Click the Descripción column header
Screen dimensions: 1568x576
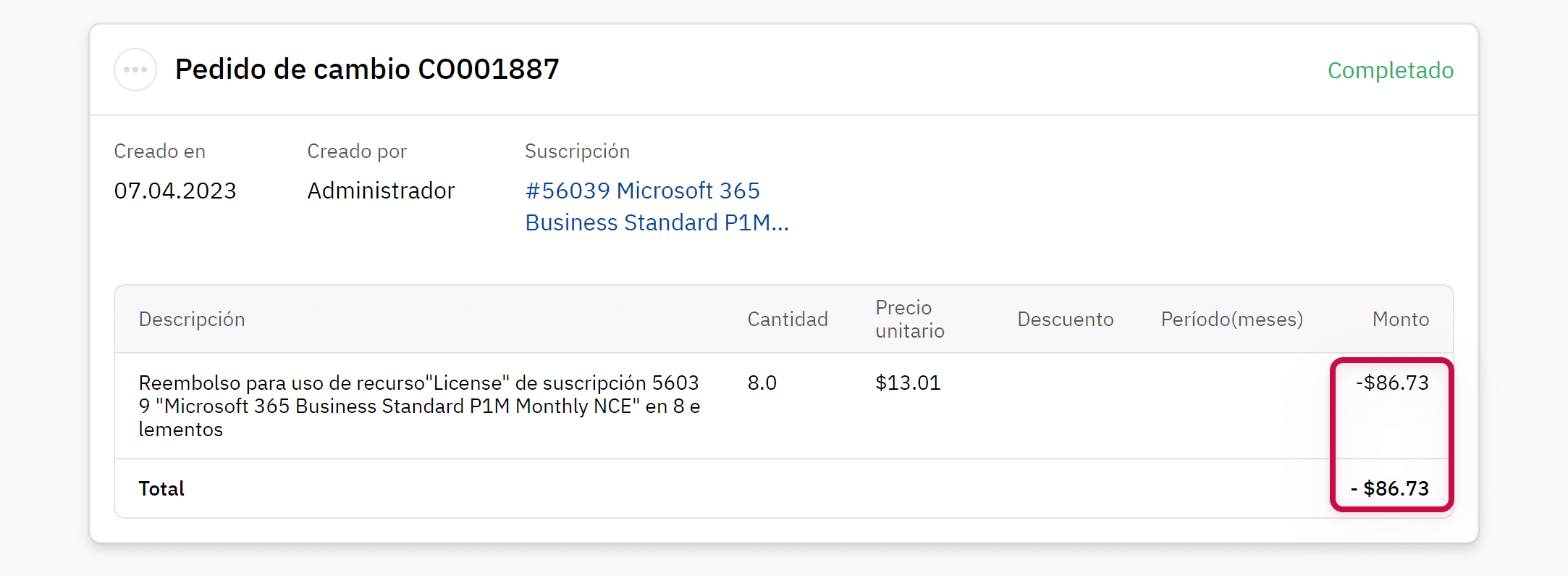tap(192, 320)
